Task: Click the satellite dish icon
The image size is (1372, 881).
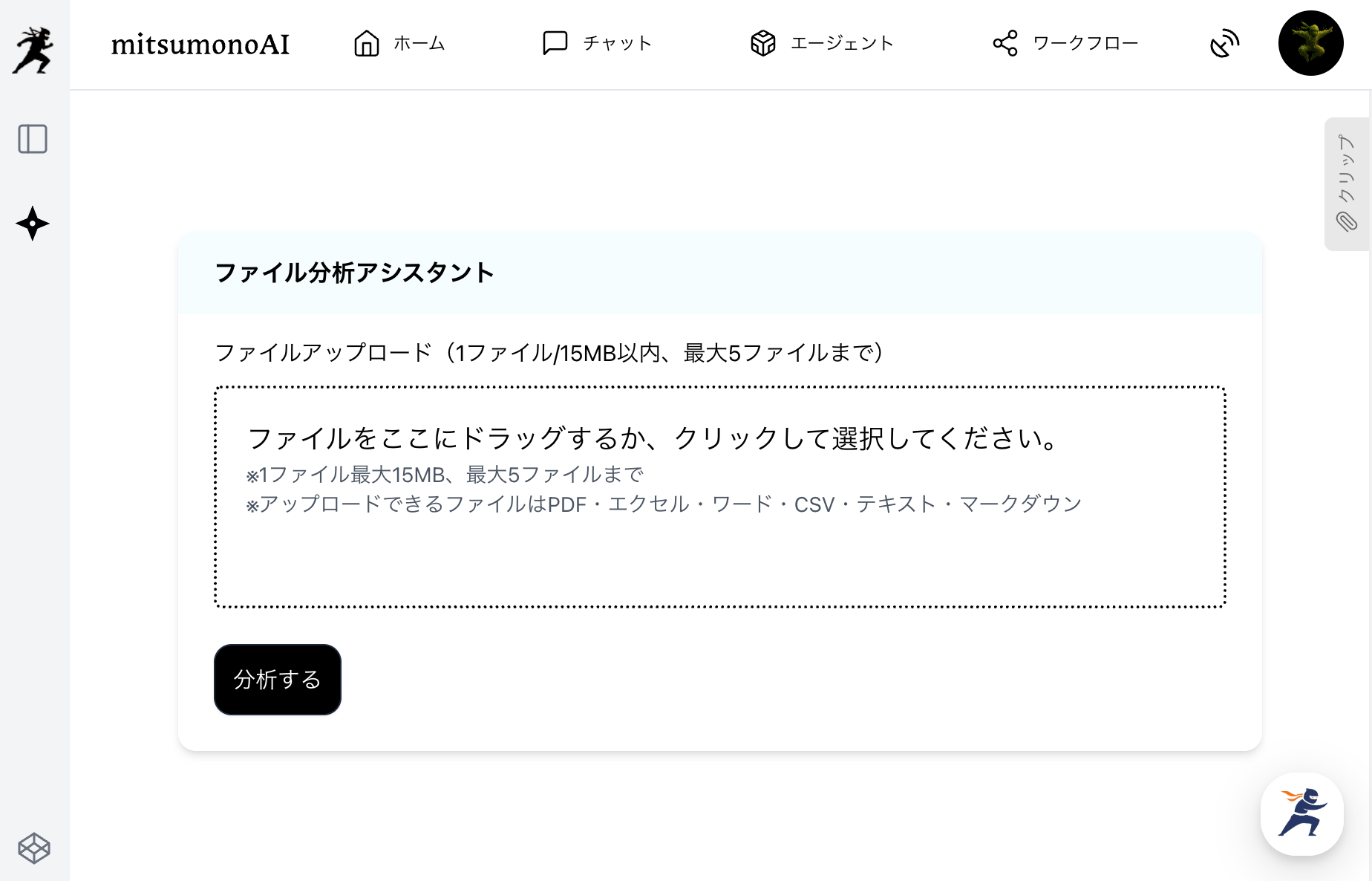Action: click(1224, 44)
